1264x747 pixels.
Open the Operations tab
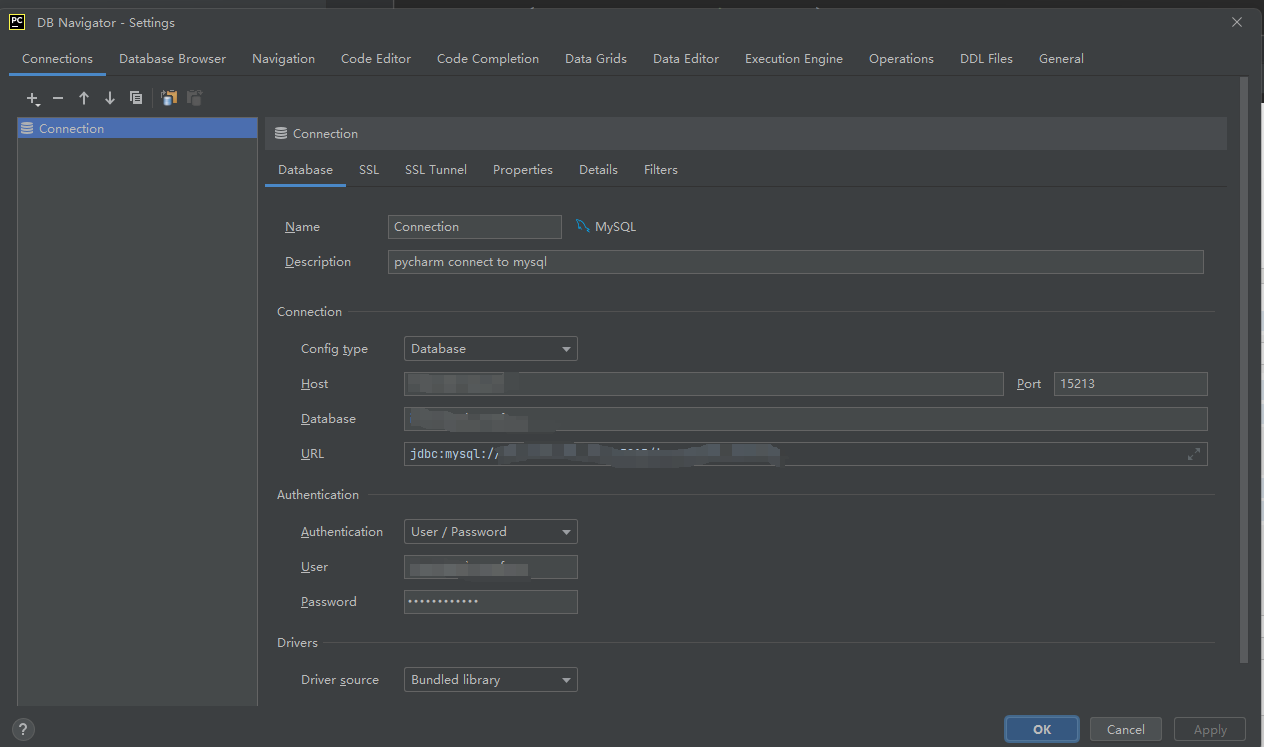coord(901,59)
